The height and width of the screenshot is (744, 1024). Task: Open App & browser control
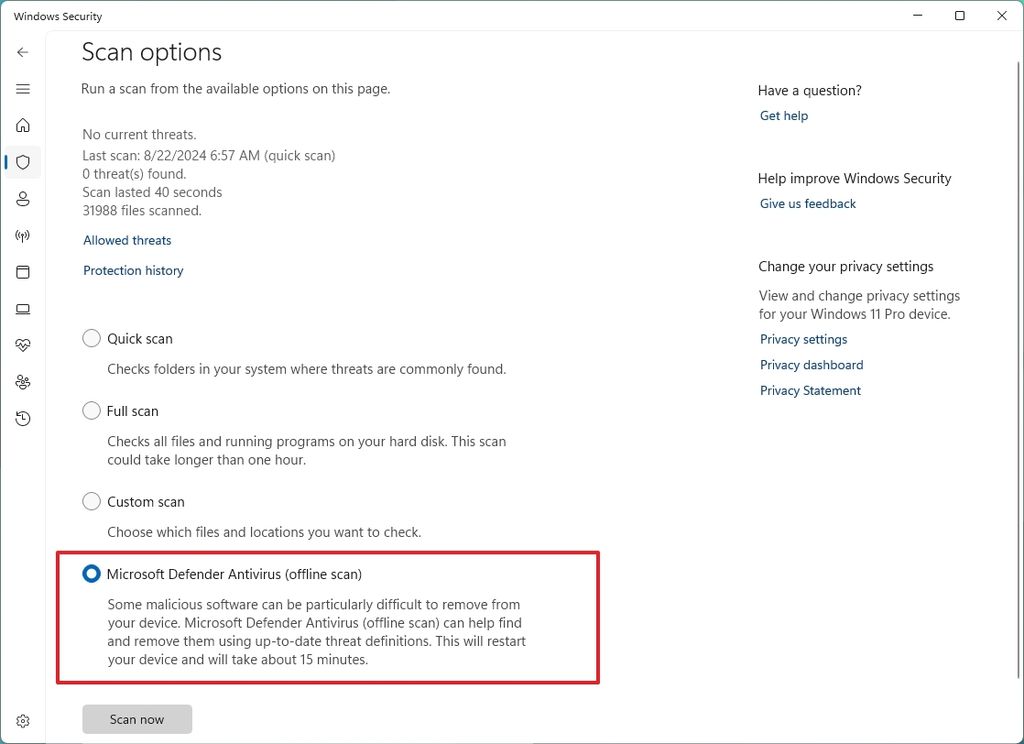(22, 271)
